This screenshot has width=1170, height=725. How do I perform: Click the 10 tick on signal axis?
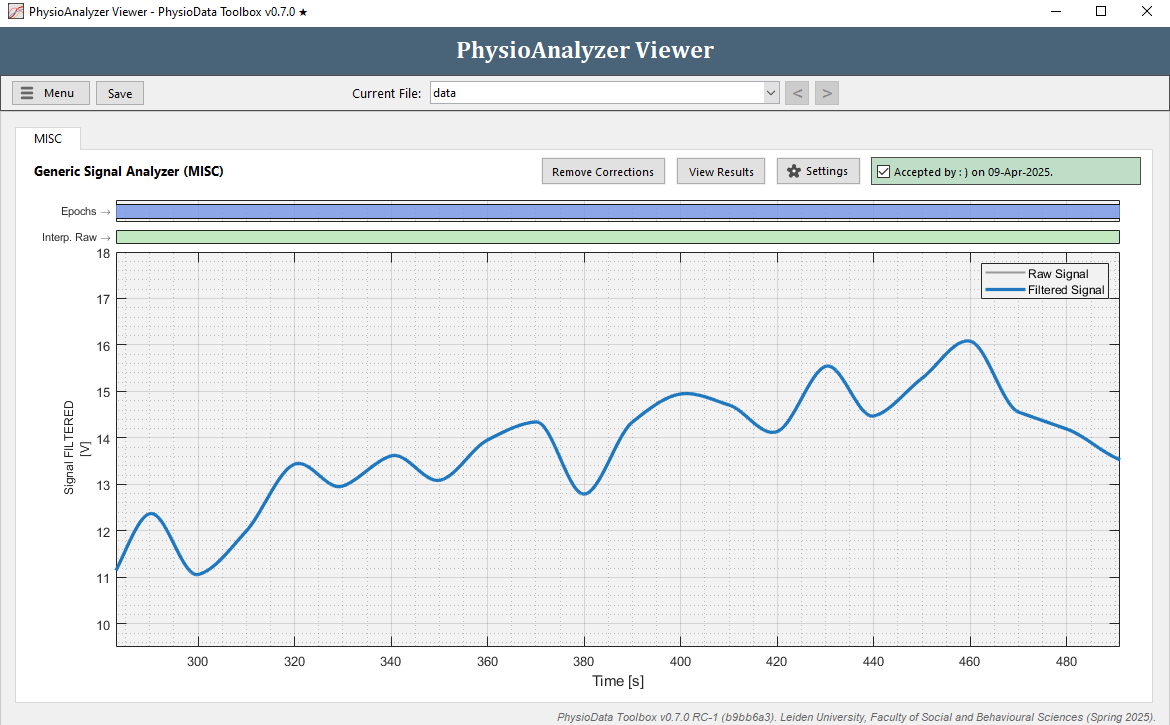pos(103,625)
